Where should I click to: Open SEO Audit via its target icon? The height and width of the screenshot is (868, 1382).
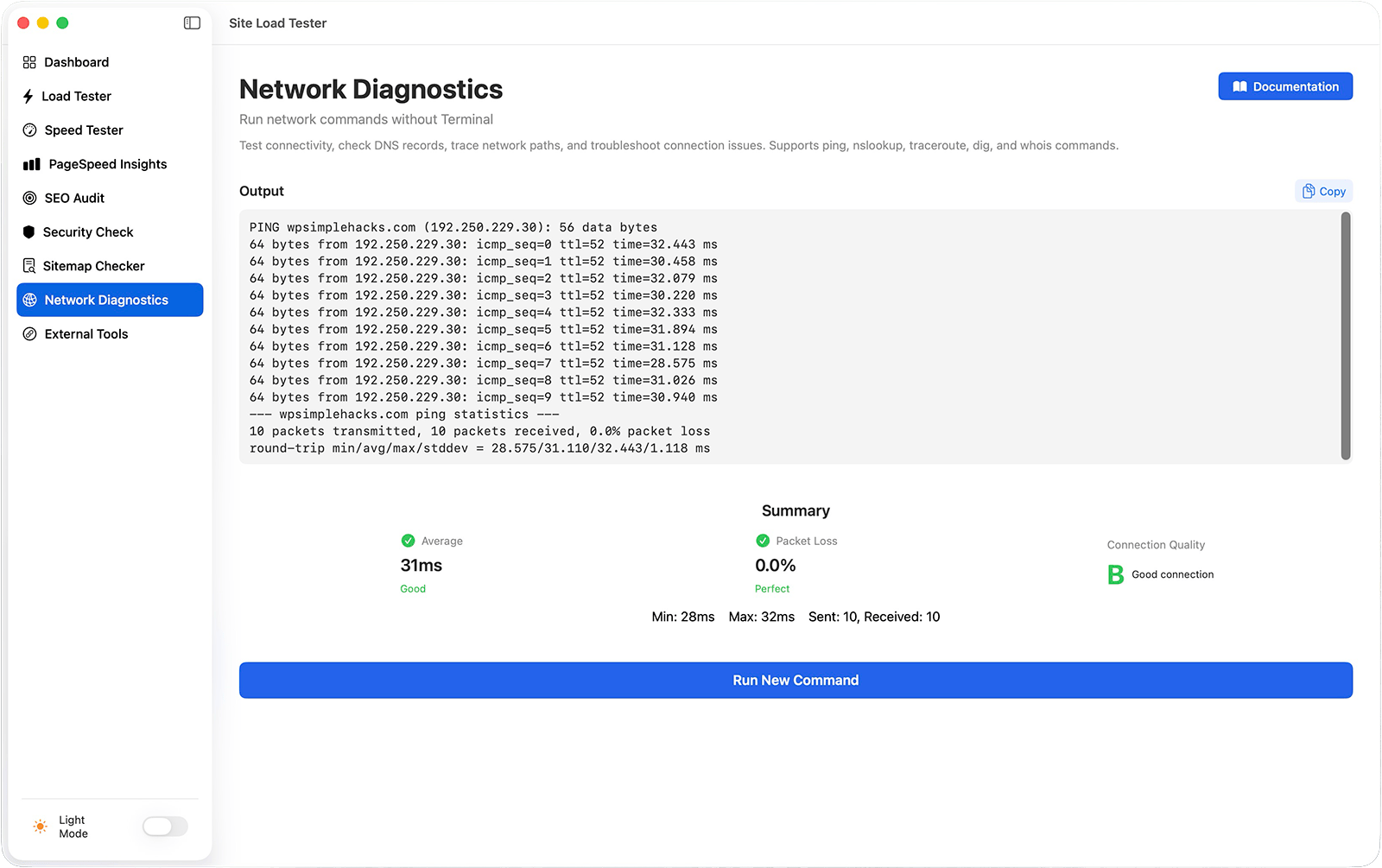pos(29,197)
